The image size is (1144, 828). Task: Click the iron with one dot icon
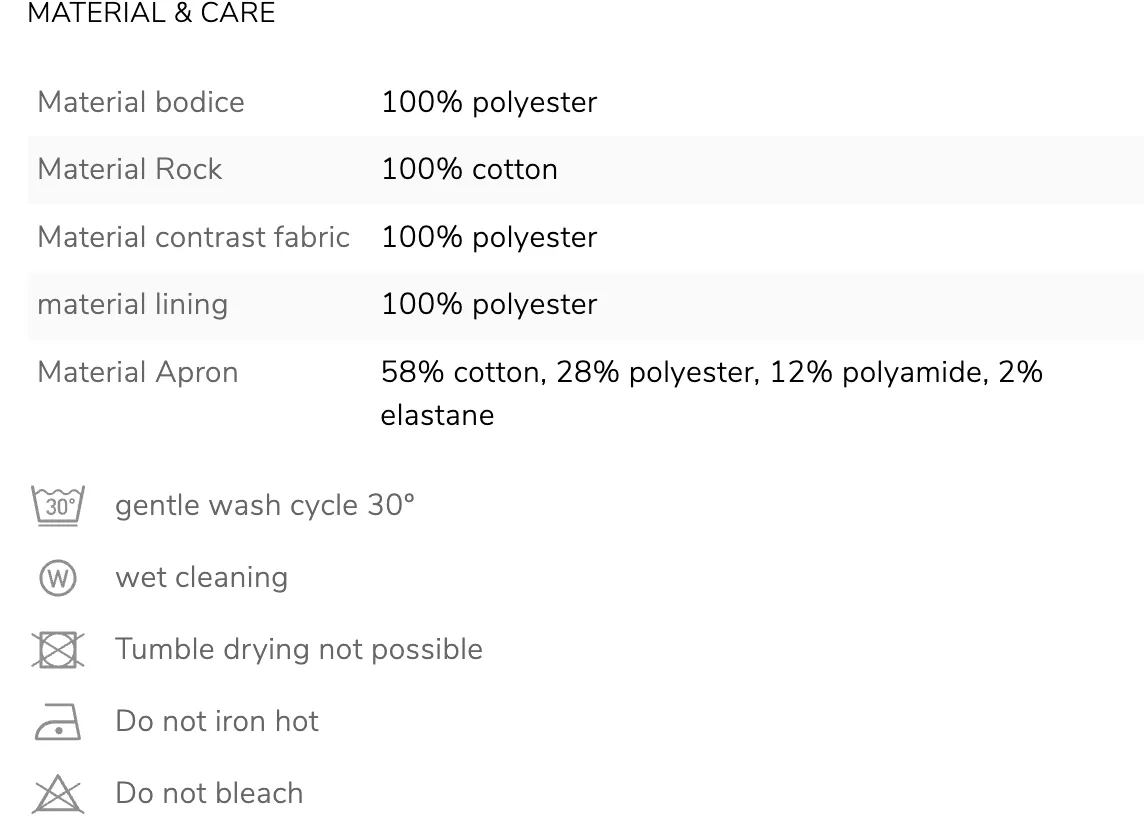(x=58, y=721)
